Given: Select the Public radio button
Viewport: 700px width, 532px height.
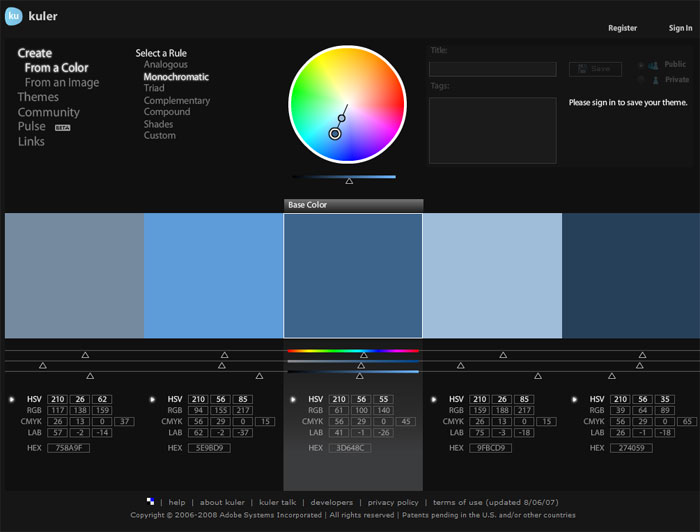Looking at the screenshot, I should (x=641, y=65).
